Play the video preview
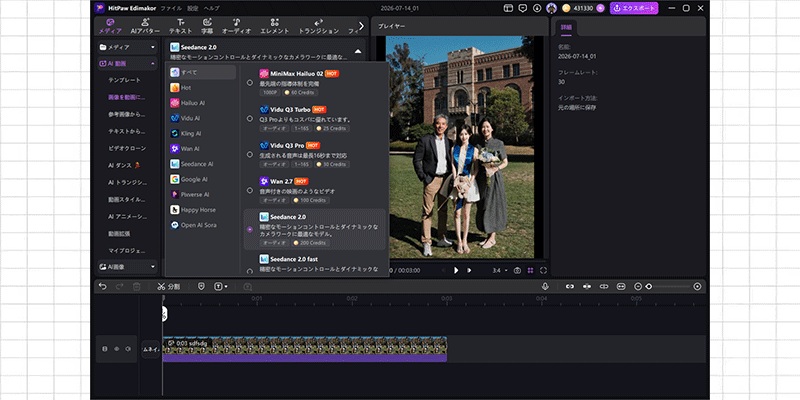 pyautogui.click(x=456, y=270)
